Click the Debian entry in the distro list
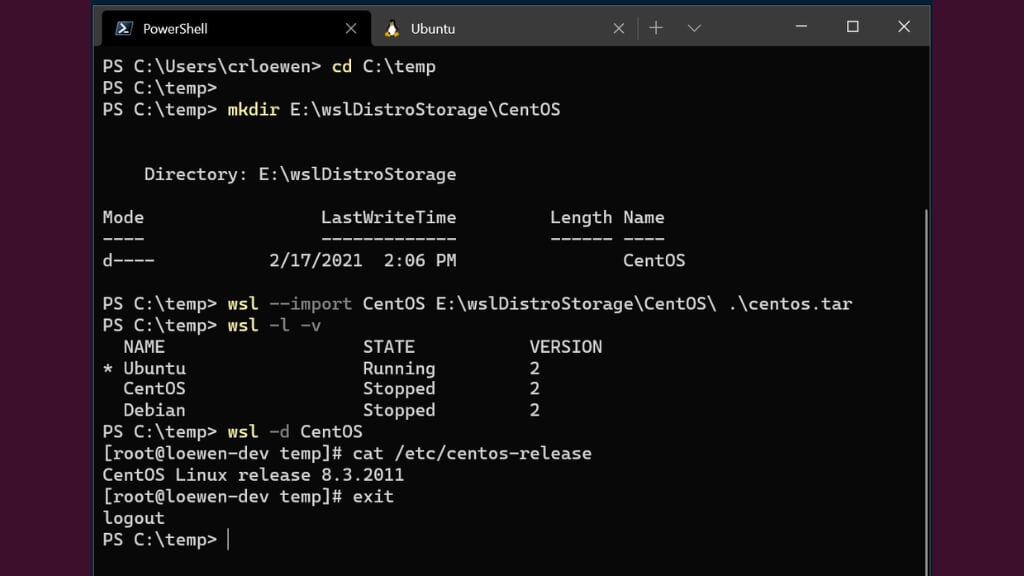Screen dimensions: 1024x576 pos(154,410)
